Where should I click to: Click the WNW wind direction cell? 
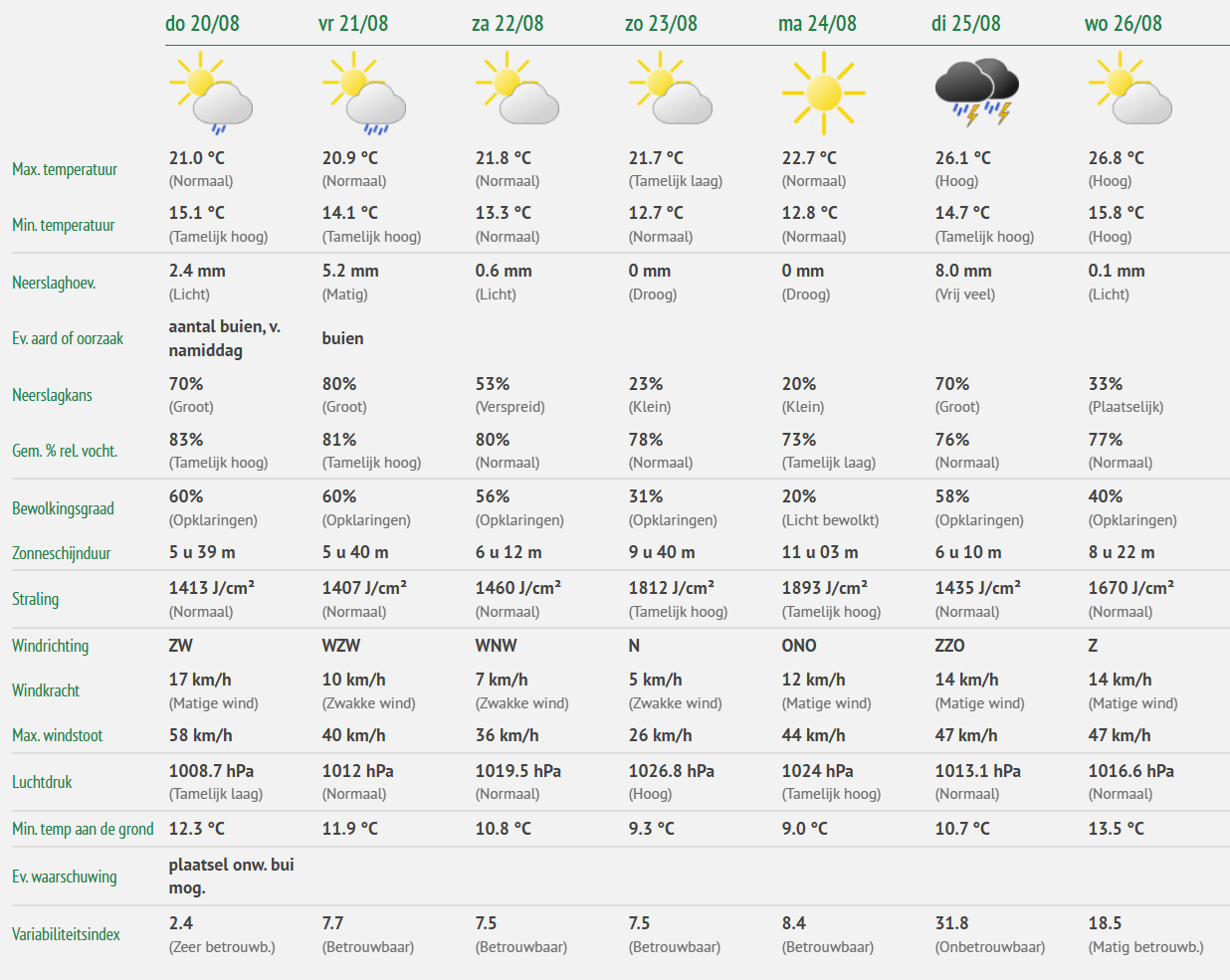tap(496, 646)
